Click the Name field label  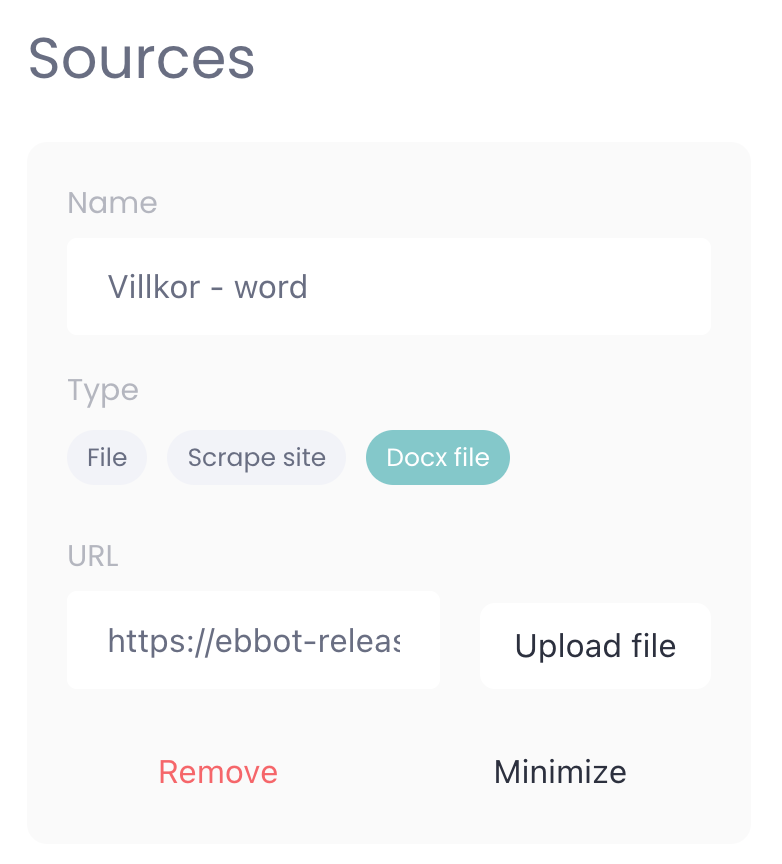pos(112,203)
